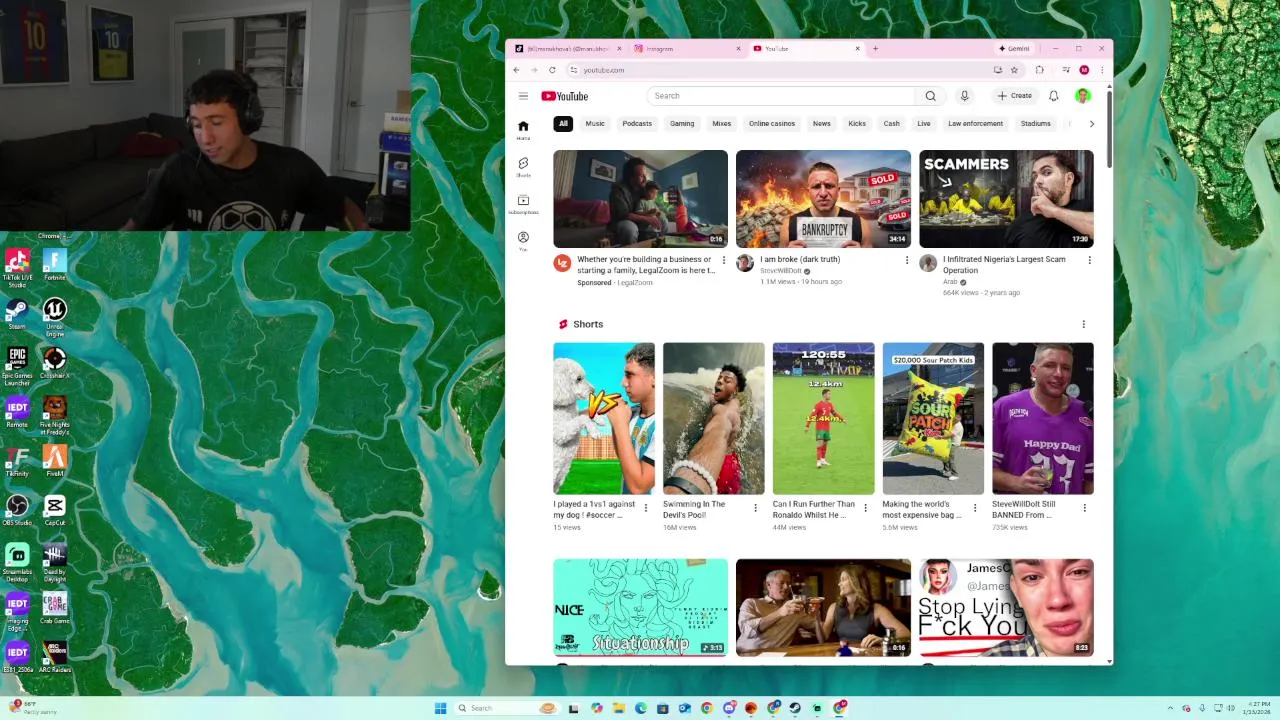Click the YouTube search input field
This screenshot has height=720, width=1280.
pos(781,96)
